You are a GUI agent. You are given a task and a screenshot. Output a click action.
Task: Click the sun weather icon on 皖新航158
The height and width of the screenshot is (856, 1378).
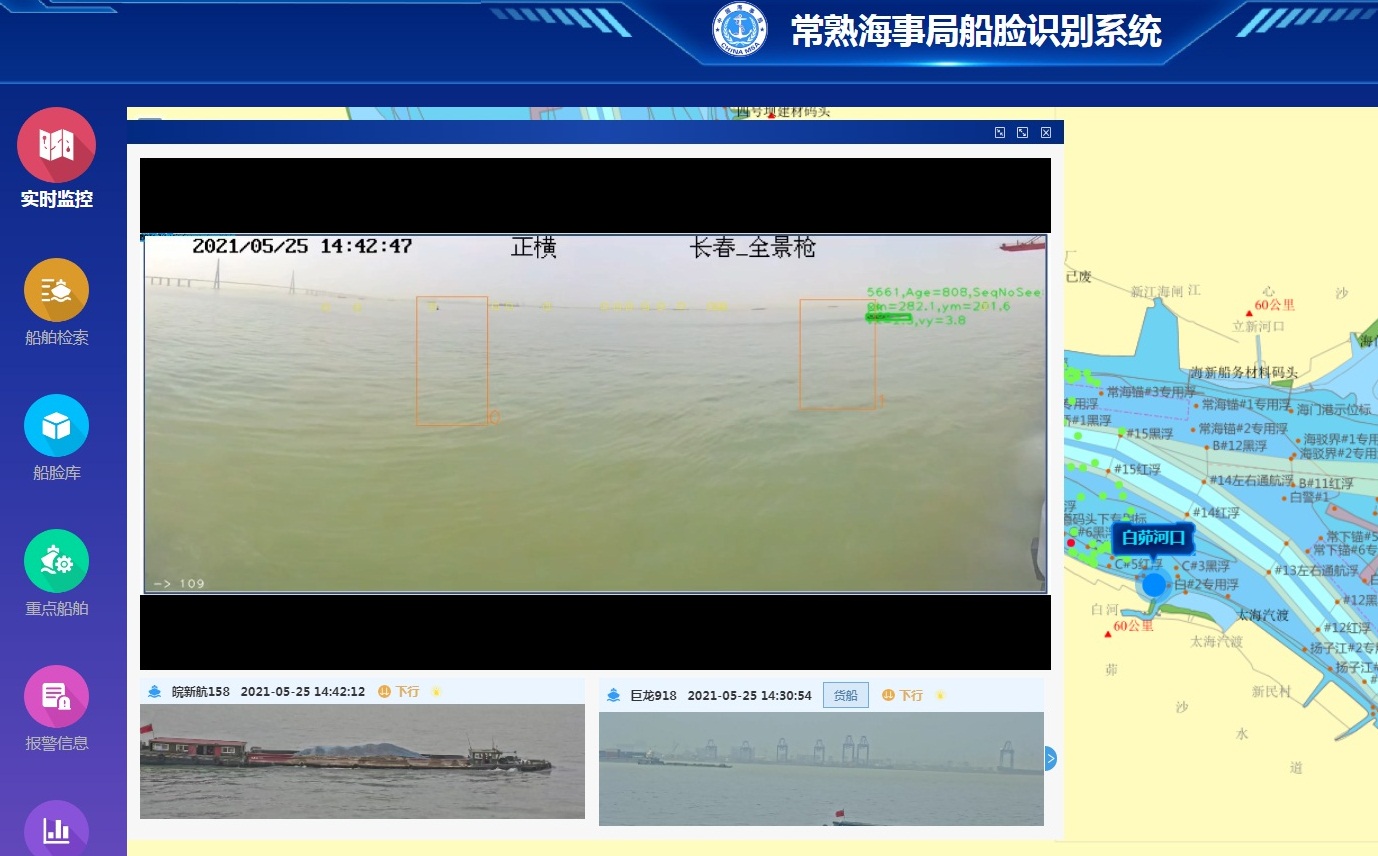coord(436,692)
